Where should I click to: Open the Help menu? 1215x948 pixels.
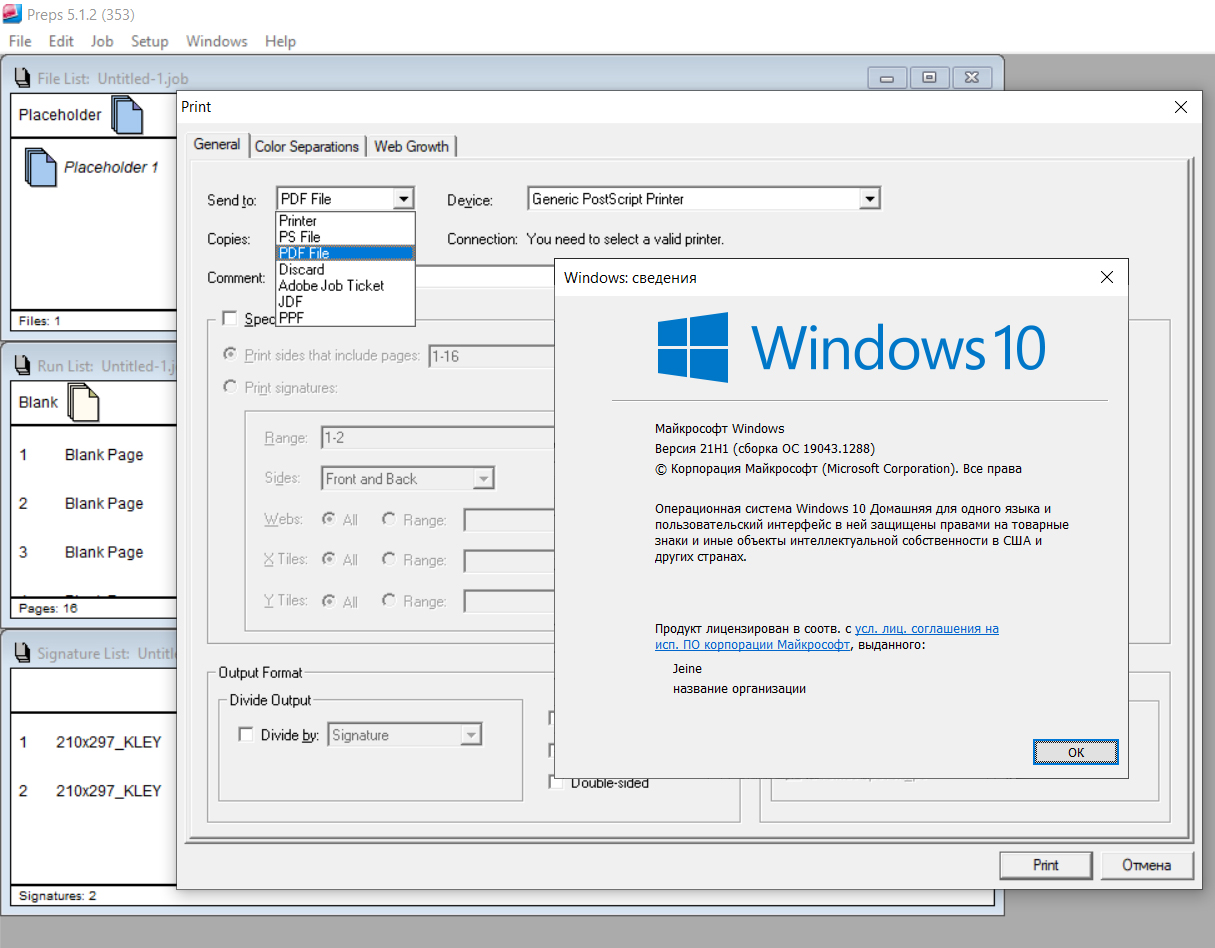tap(280, 41)
